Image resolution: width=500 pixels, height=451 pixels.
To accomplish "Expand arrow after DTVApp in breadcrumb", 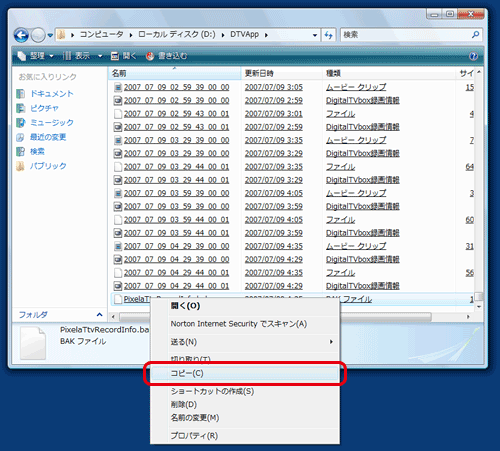I will tap(266, 35).
